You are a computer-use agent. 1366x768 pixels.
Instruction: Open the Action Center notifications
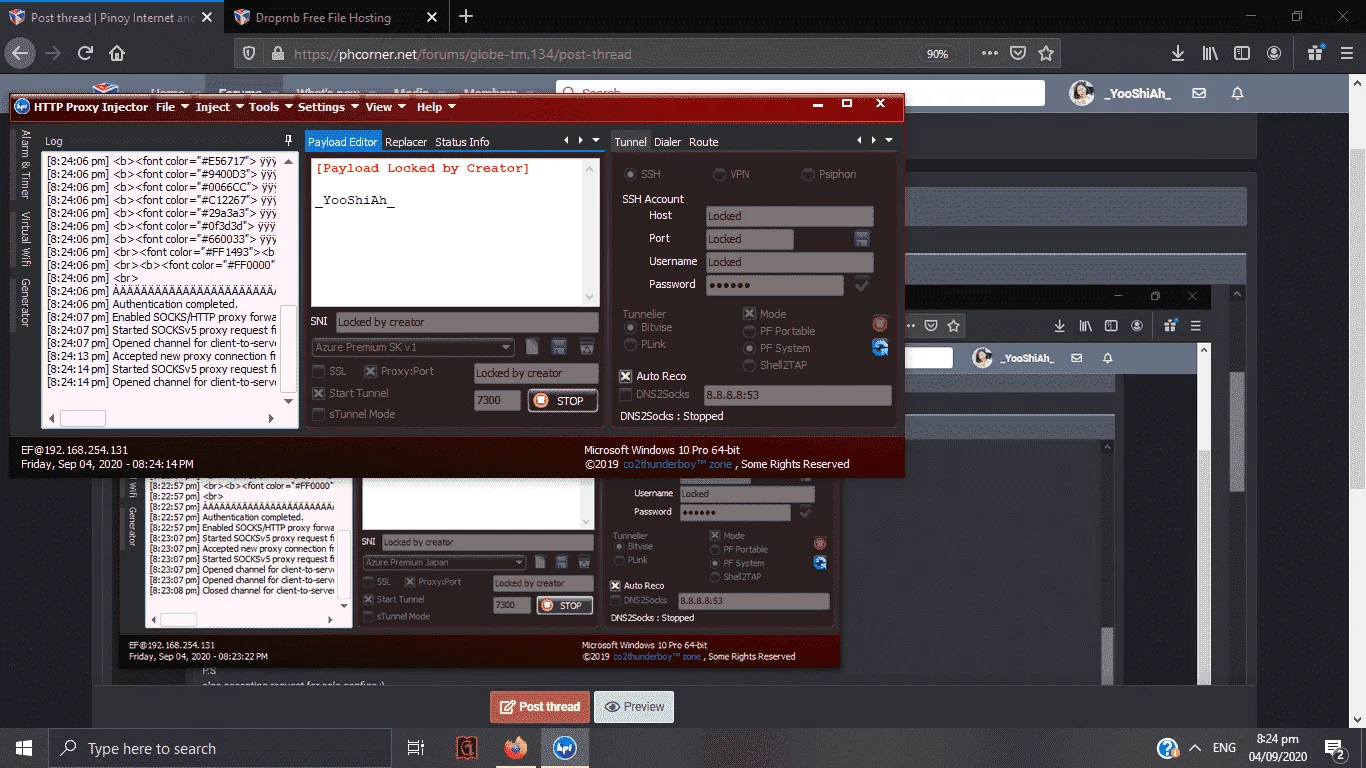[1335, 748]
